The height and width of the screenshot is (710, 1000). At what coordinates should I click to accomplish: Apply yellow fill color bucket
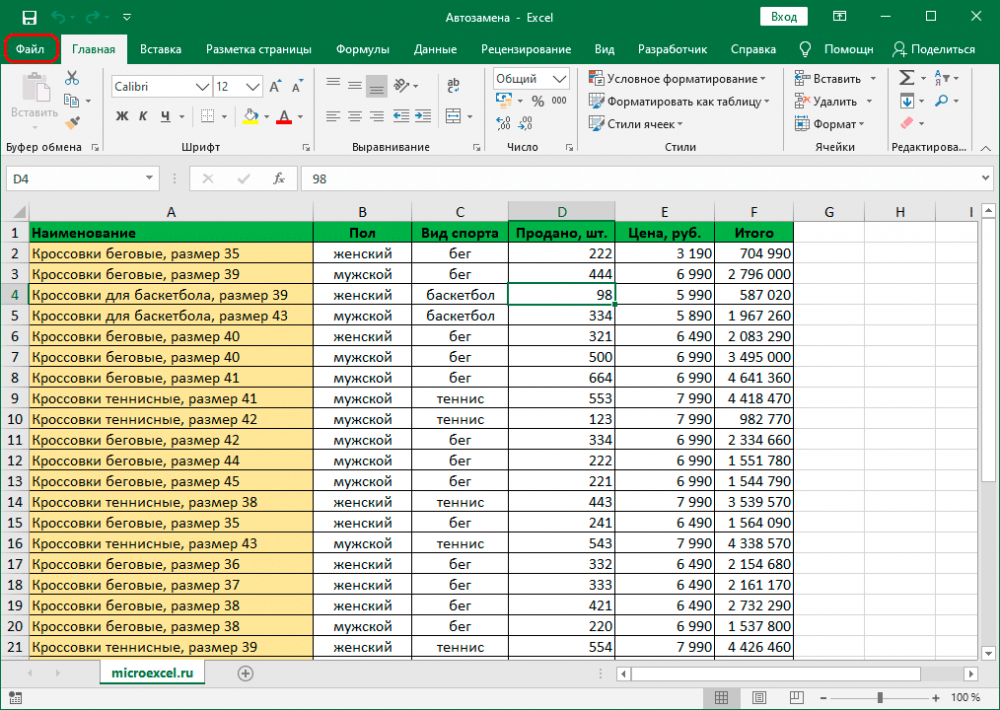251,116
